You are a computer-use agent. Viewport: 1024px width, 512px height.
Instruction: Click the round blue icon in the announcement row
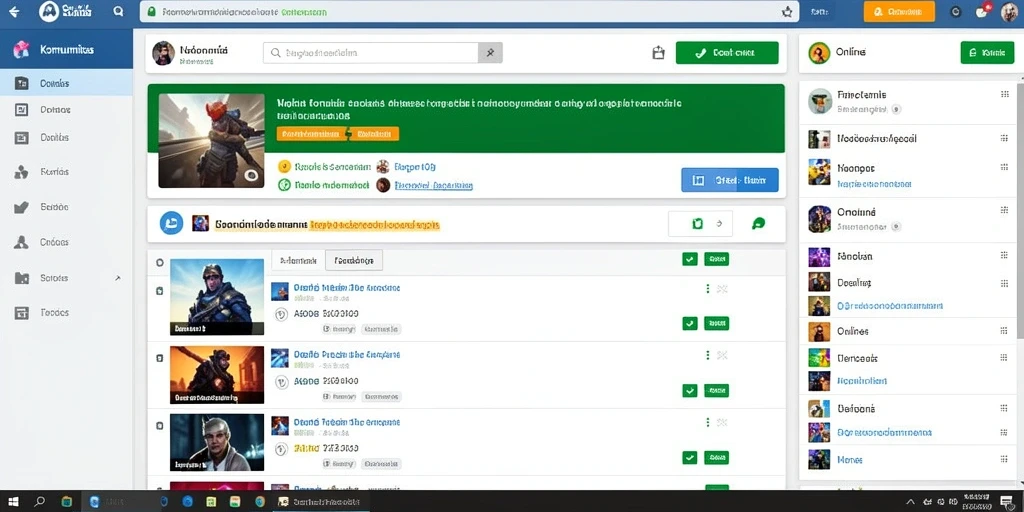(171, 223)
